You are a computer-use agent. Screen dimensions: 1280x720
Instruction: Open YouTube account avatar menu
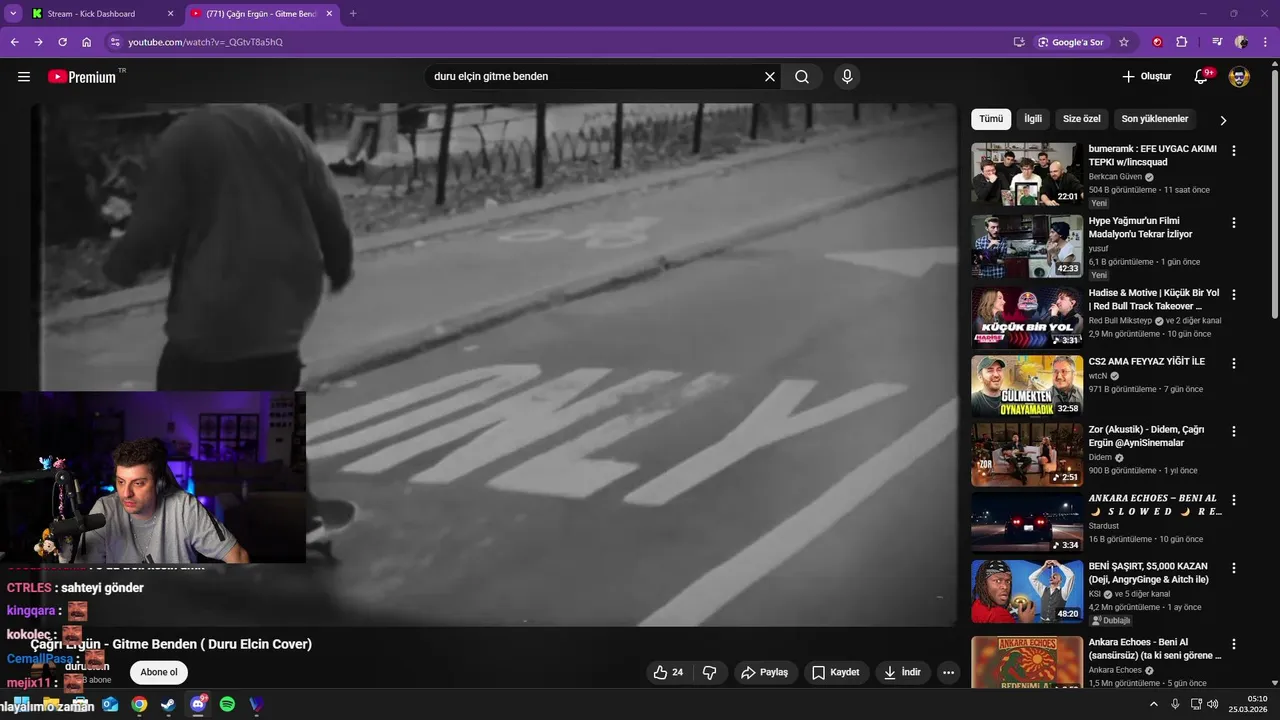pyautogui.click(x=1239, y=77)
